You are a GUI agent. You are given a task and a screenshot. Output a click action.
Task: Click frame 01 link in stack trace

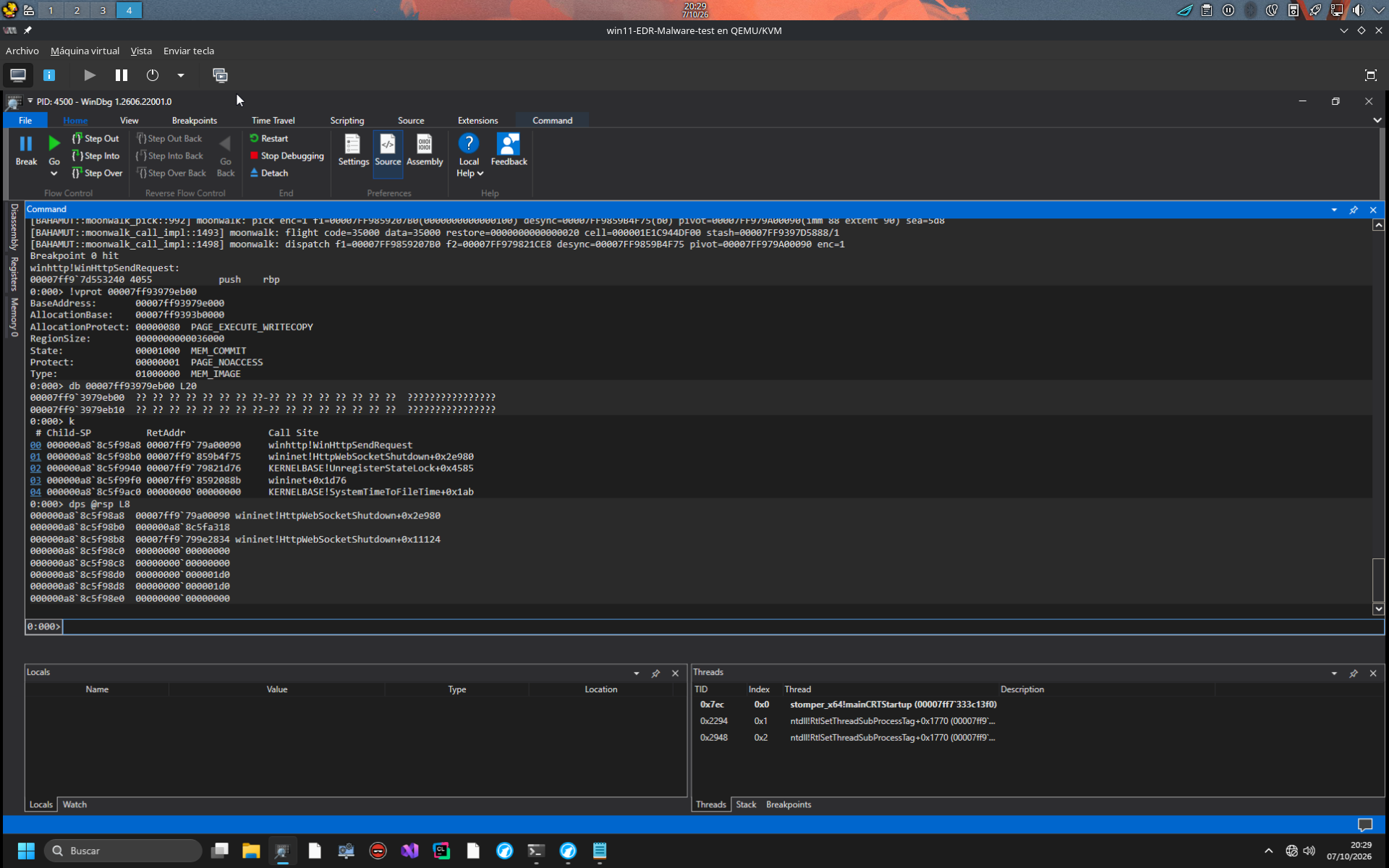tap(35, 456)
